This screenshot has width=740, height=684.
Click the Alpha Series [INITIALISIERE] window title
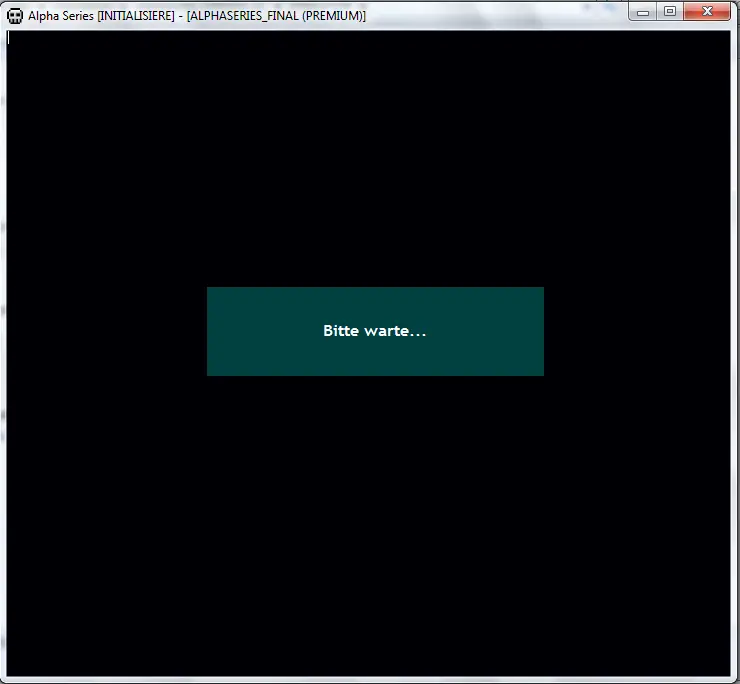pyautogui.click(x=197, y=16)
